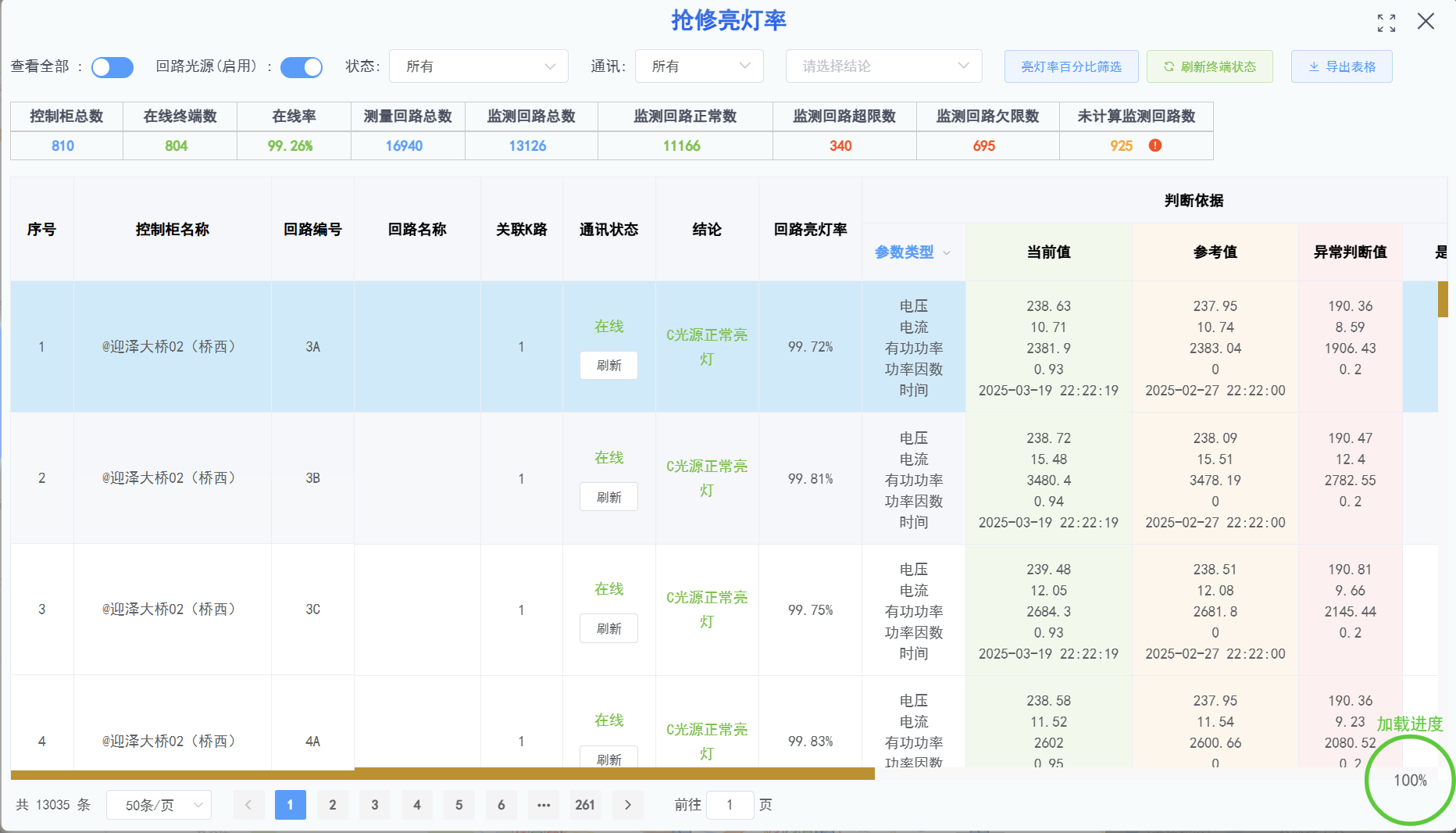The width and height of the screenshot is (1456, 833).
Task: Click 刷新 button in row 3B
Action: point(608,497)
